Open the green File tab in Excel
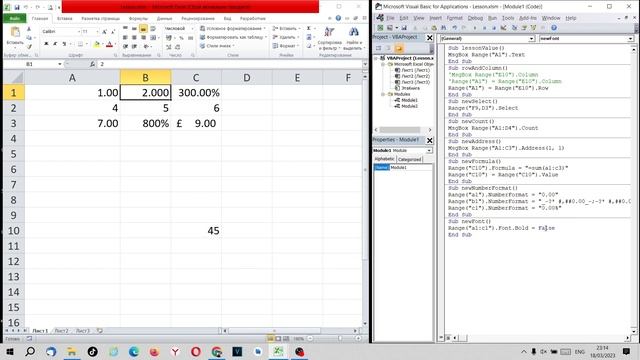 coord(14,18)
